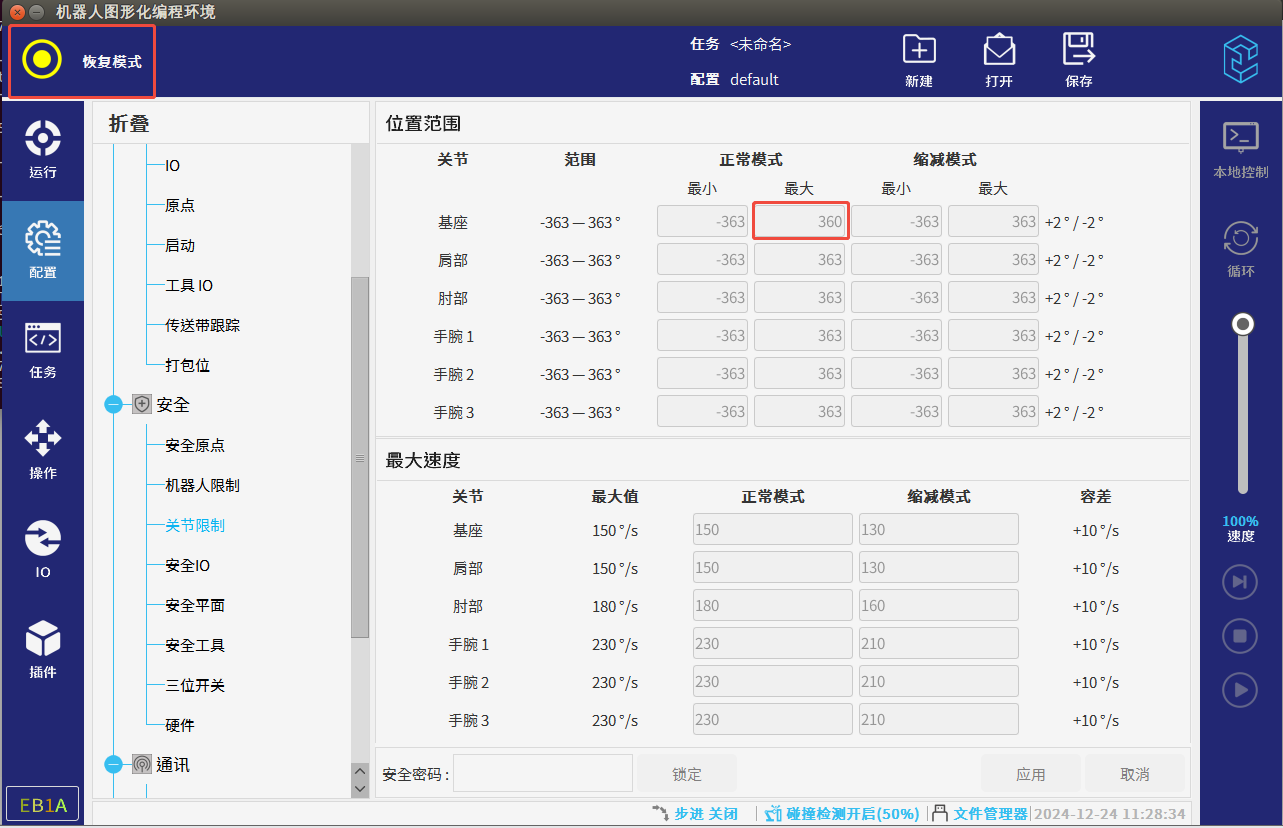Click the speed slider handle

click(x=1243, y=324)
